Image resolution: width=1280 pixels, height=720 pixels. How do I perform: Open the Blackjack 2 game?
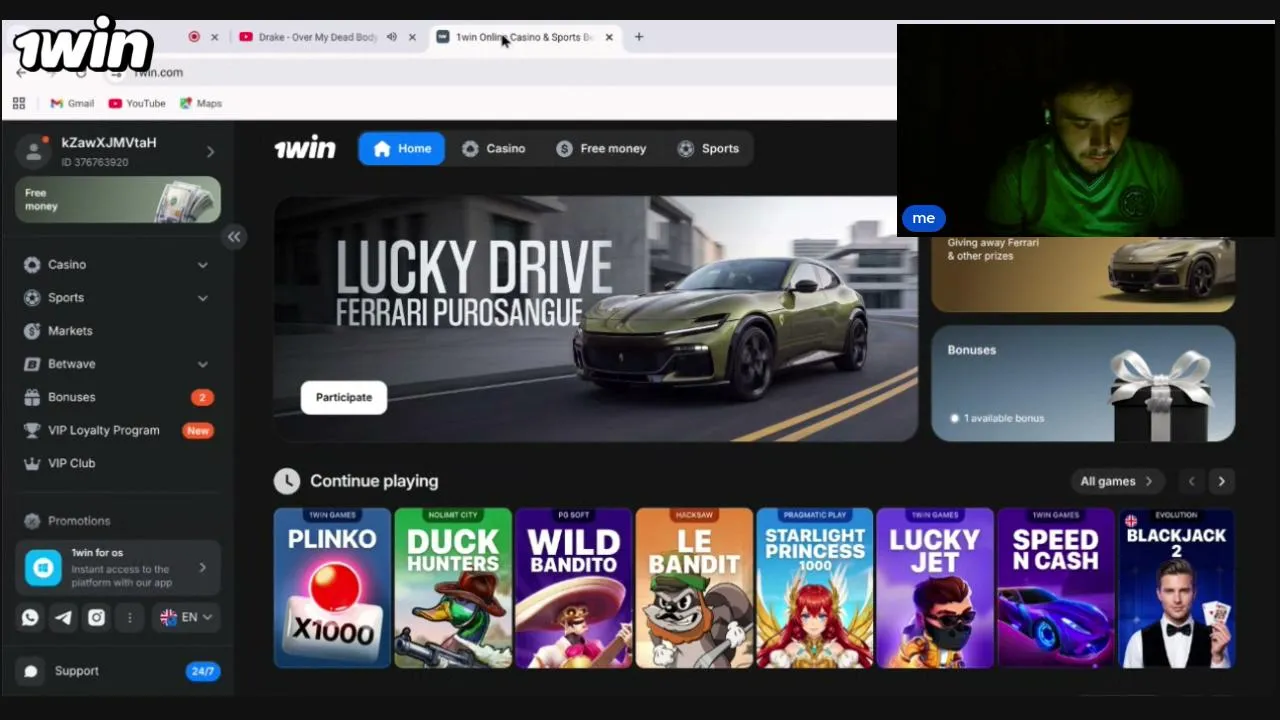click(1176, 588)
